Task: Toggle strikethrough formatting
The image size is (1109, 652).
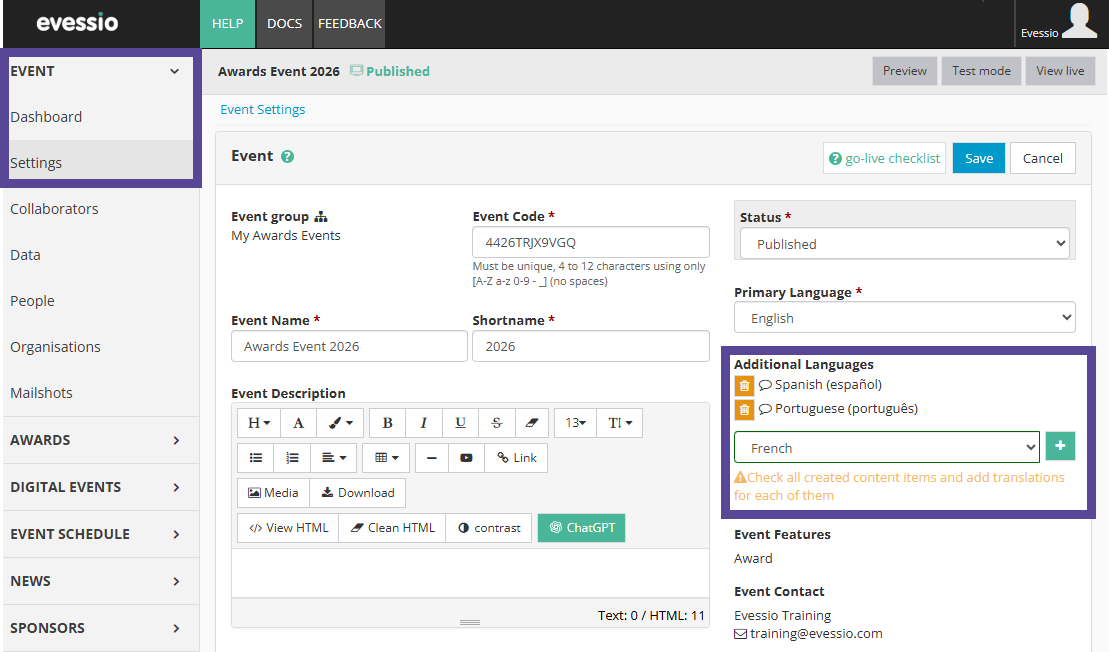Action: [x=497, y=423]
